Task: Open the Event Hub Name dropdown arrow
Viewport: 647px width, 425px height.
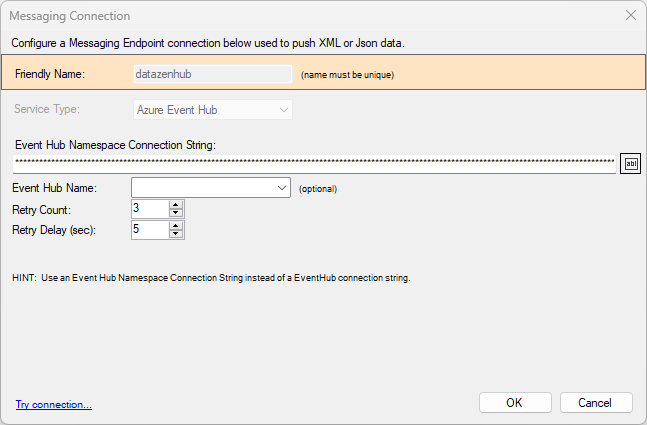Action: [282, 188]
